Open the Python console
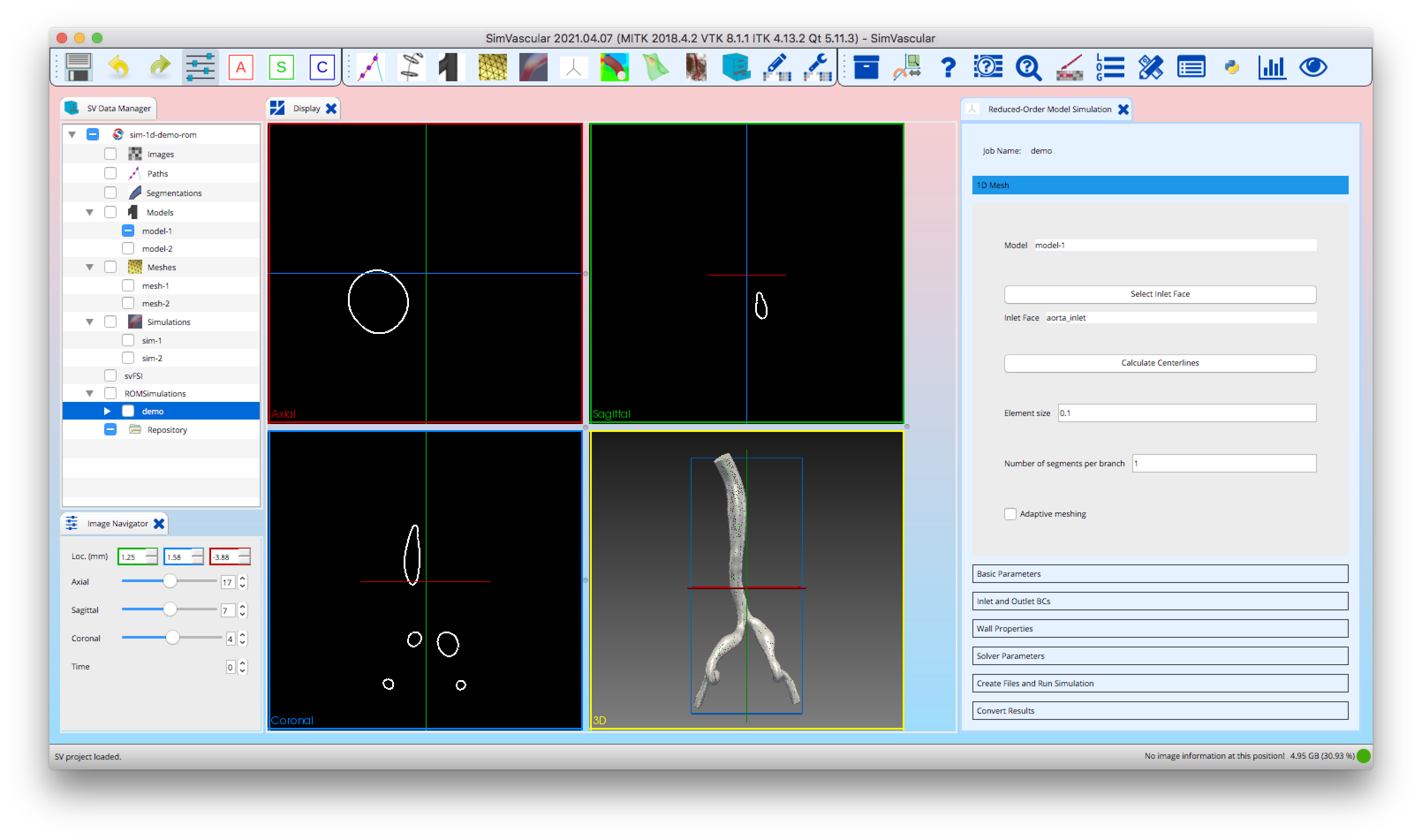The height and width of the screenshot is (840, 1422). (1232, 67)
